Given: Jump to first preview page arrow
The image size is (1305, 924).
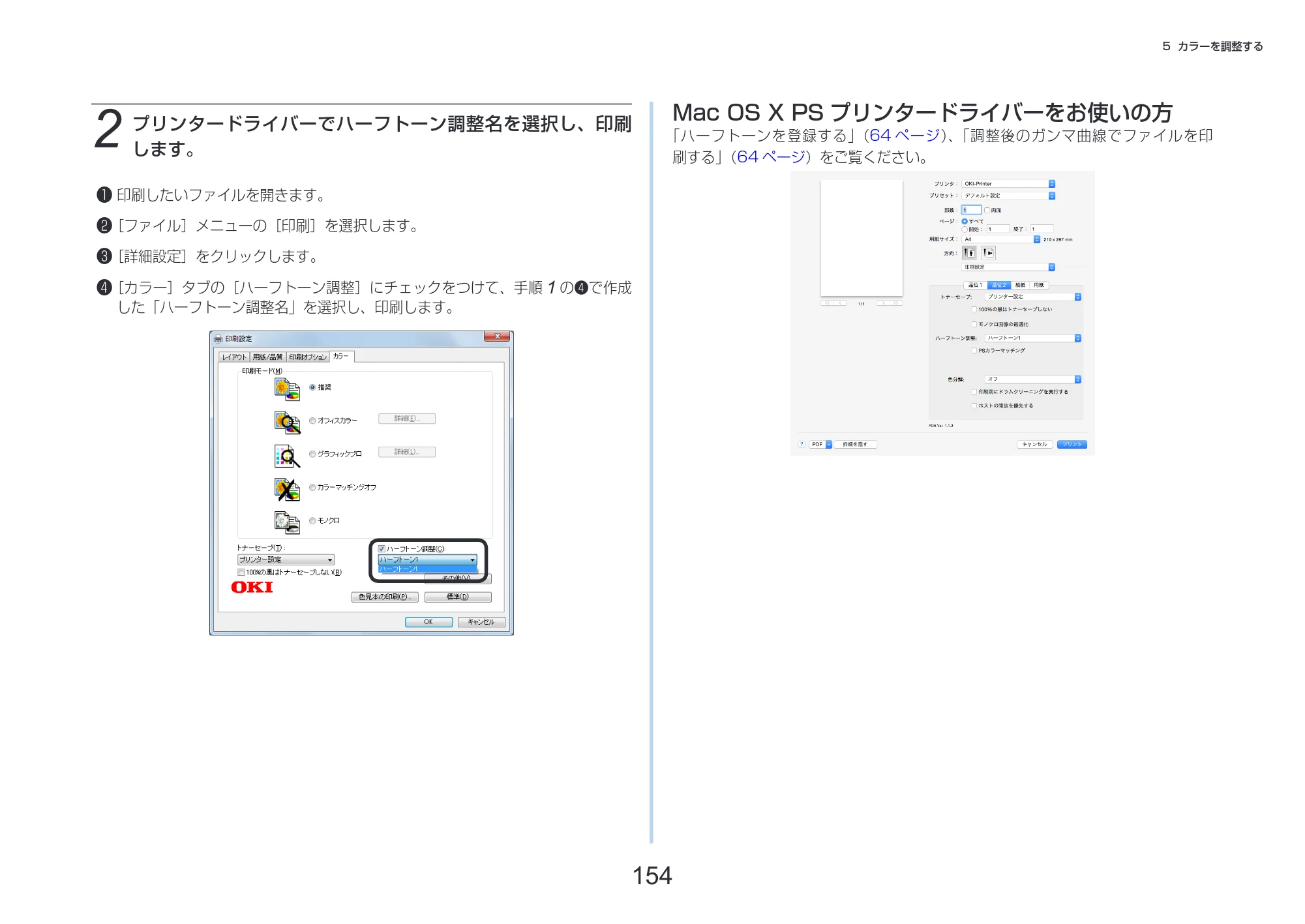Looking at the screenshot, I should 827,303.
